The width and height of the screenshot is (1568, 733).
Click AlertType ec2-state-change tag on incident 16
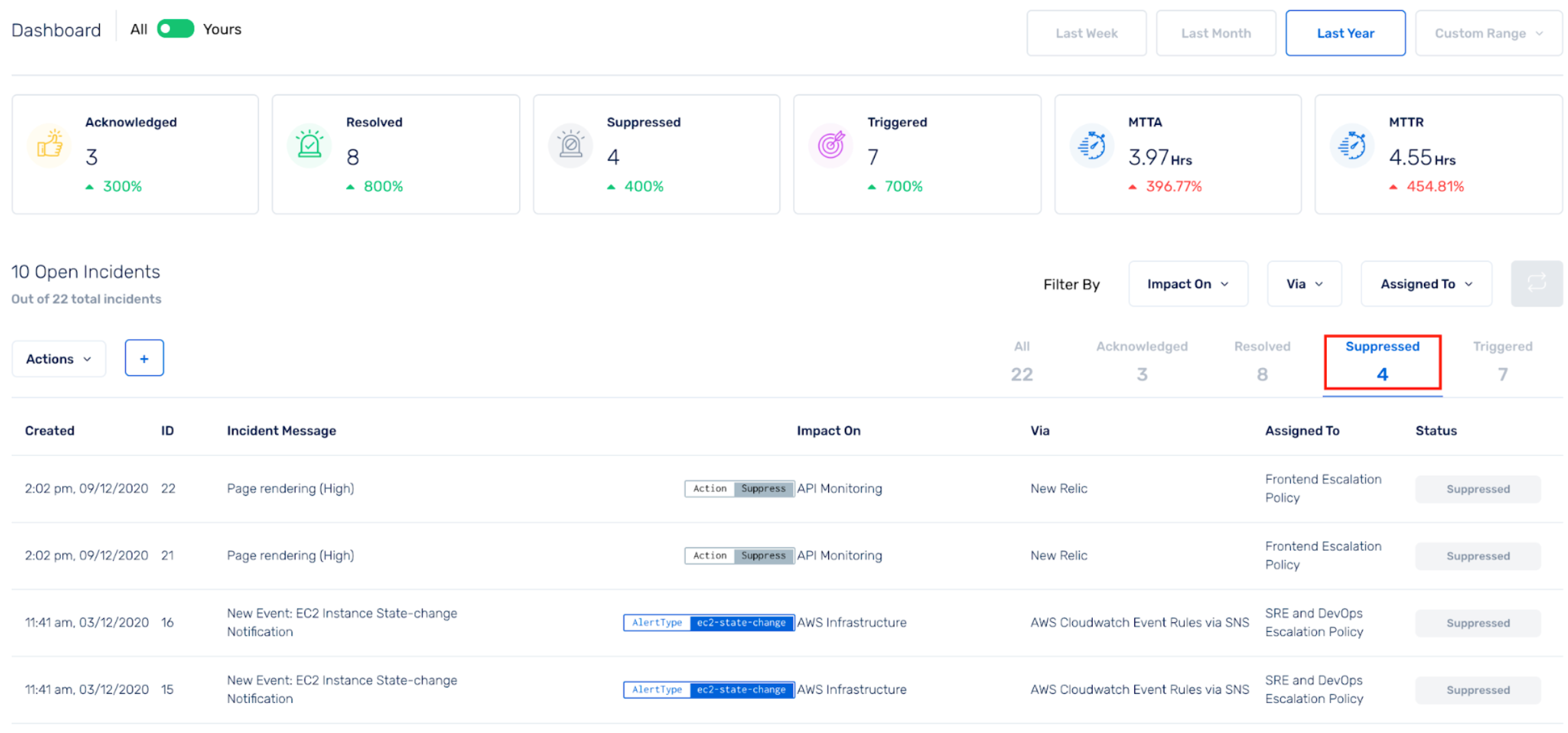point(709,622)
